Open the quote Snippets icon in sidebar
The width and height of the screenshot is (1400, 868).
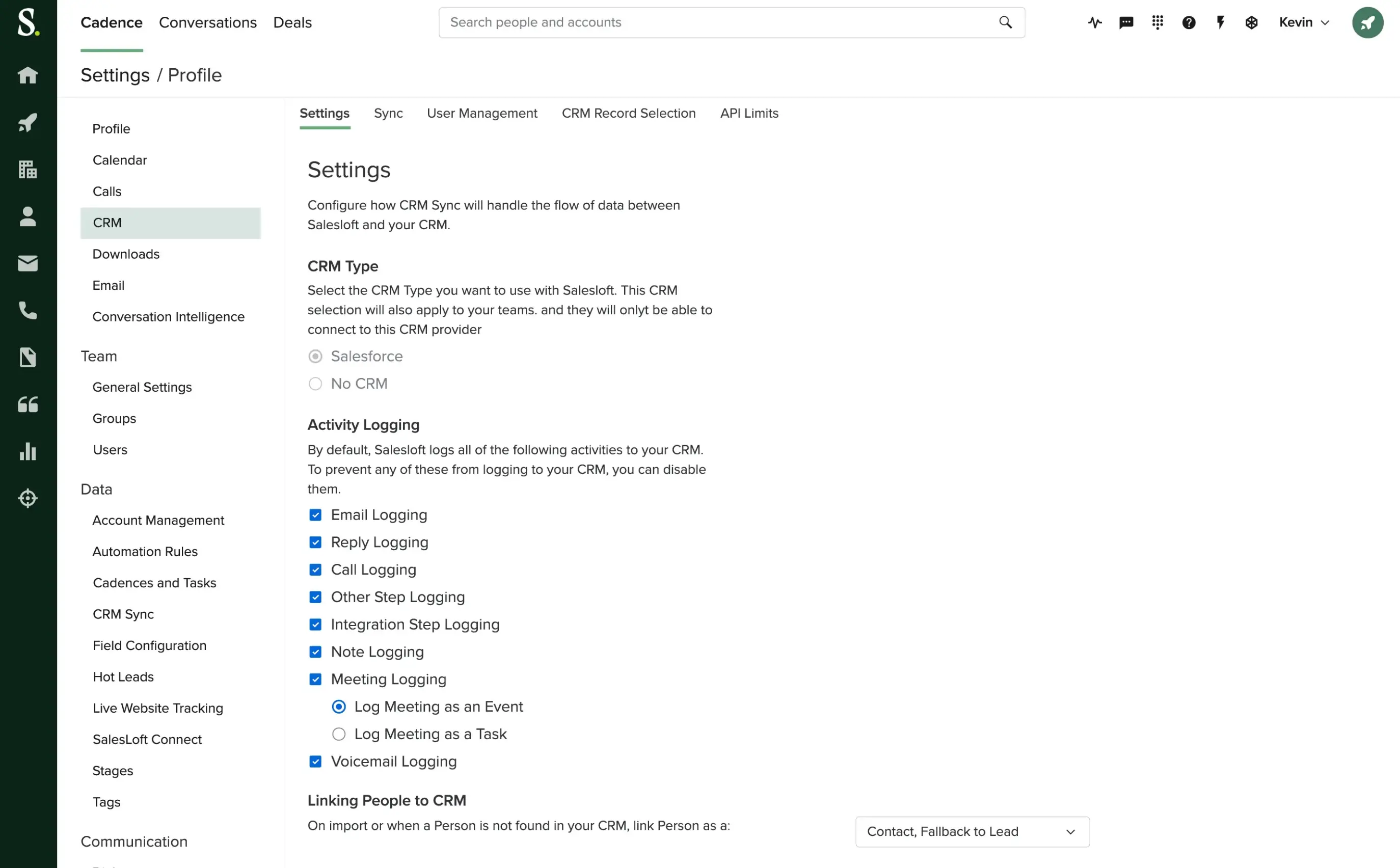point(28,405)
